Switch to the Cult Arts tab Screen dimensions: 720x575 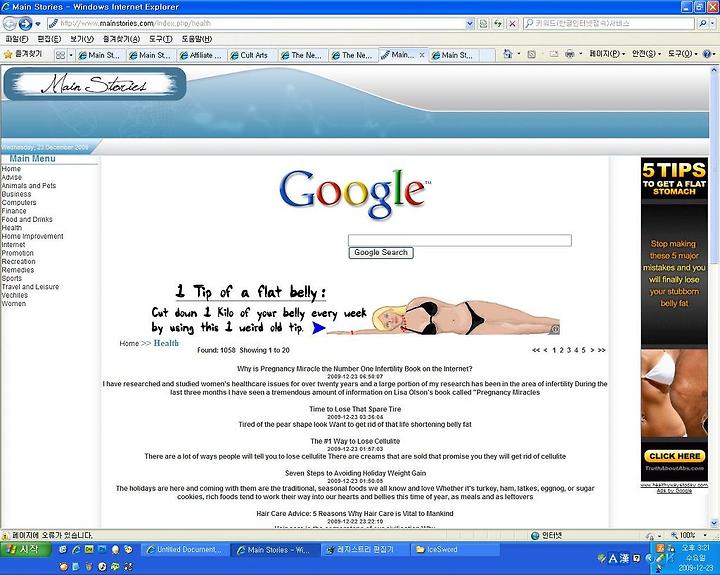point(250,55)
